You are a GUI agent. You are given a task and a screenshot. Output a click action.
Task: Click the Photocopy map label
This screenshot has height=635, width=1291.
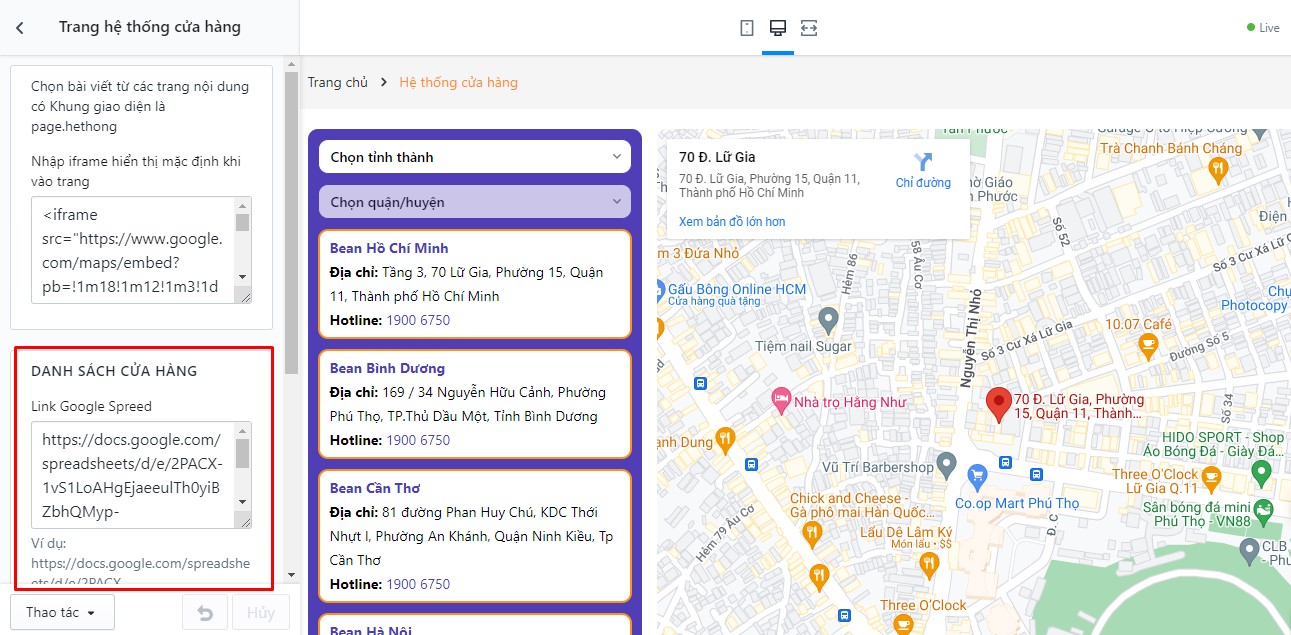[x=1254, y=305]
